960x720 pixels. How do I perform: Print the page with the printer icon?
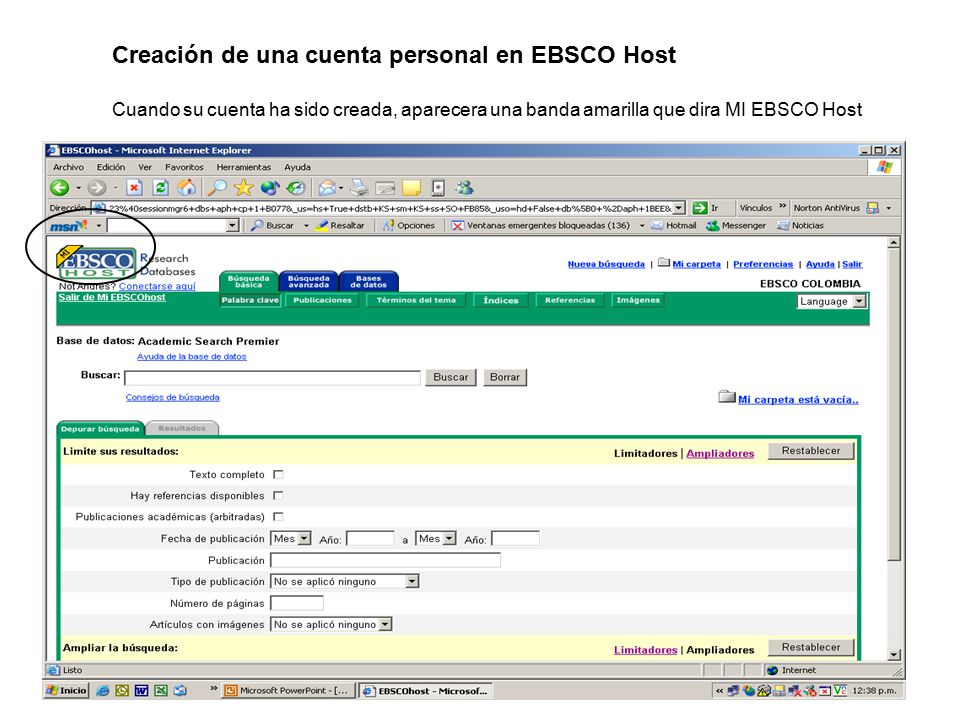359,188
